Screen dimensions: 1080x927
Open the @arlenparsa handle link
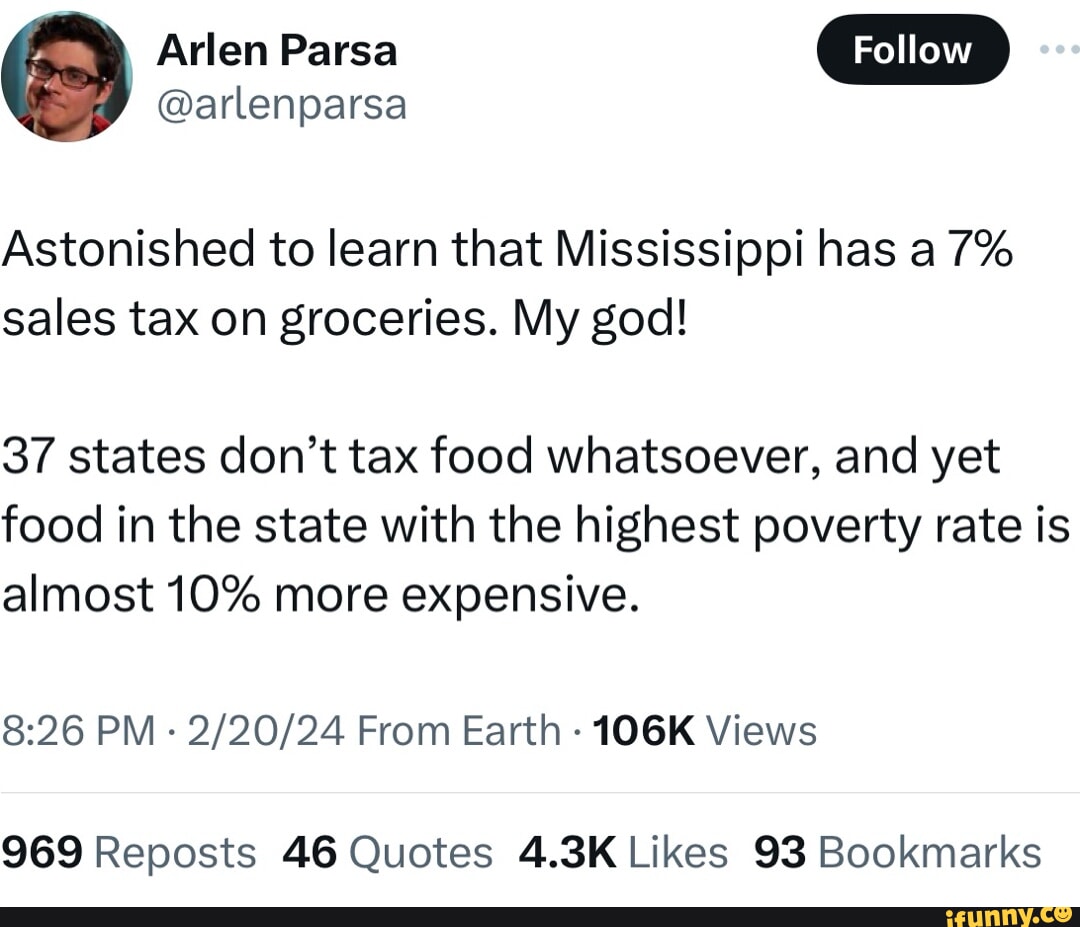point(281,103)
